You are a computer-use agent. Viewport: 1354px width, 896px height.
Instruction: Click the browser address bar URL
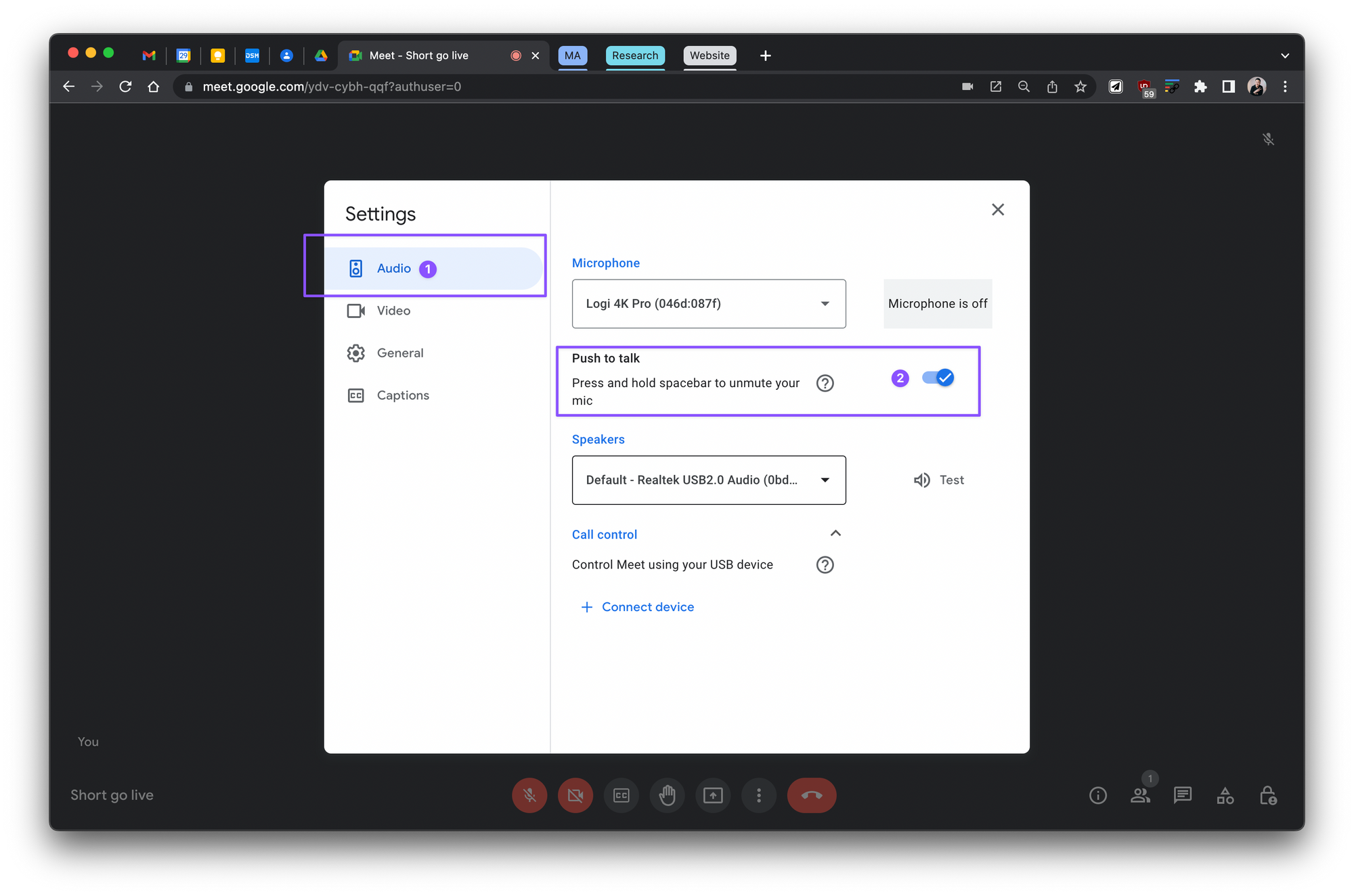(332, 87)
